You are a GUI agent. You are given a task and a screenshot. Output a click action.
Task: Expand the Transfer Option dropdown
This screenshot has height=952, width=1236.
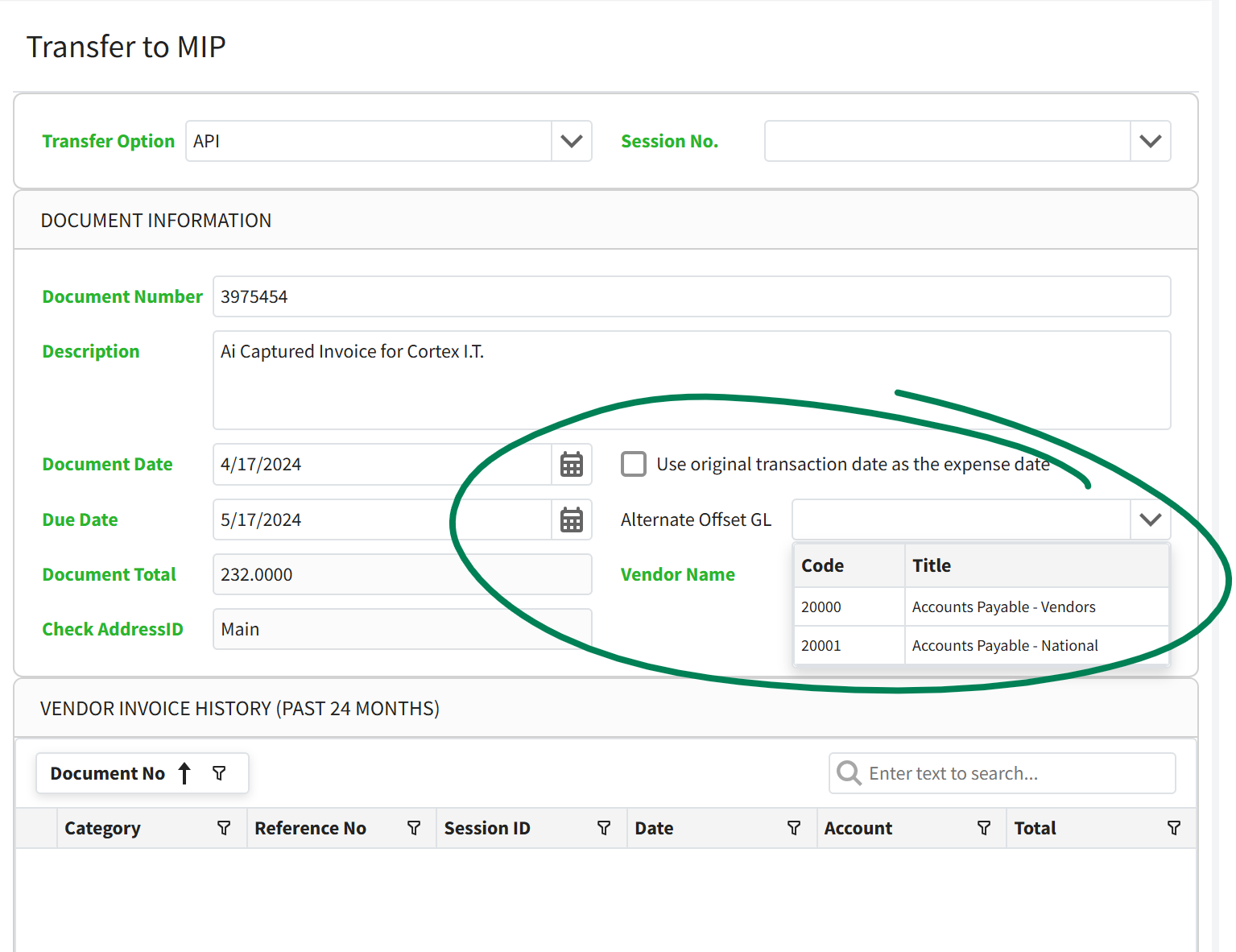click(572, 141)
